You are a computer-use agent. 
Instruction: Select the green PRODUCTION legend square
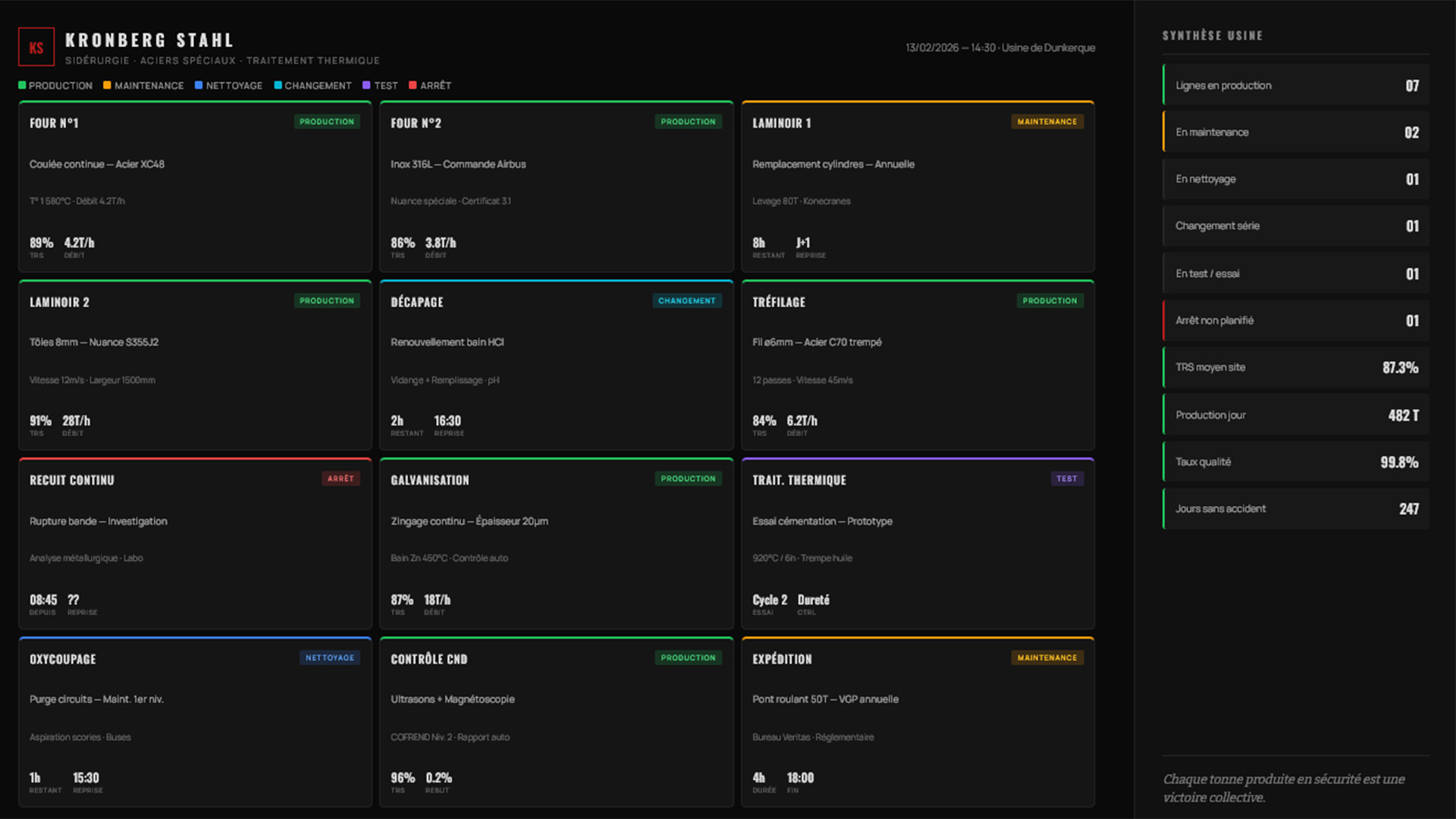click(22, 85)
